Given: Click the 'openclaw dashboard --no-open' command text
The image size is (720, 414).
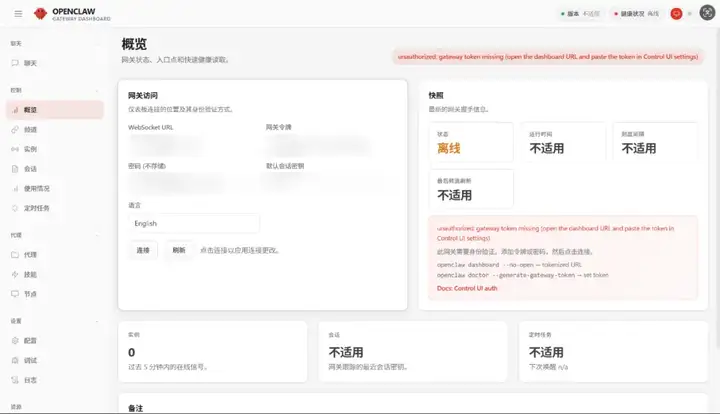Looking at the screenshot, I should tap(487, 265).
